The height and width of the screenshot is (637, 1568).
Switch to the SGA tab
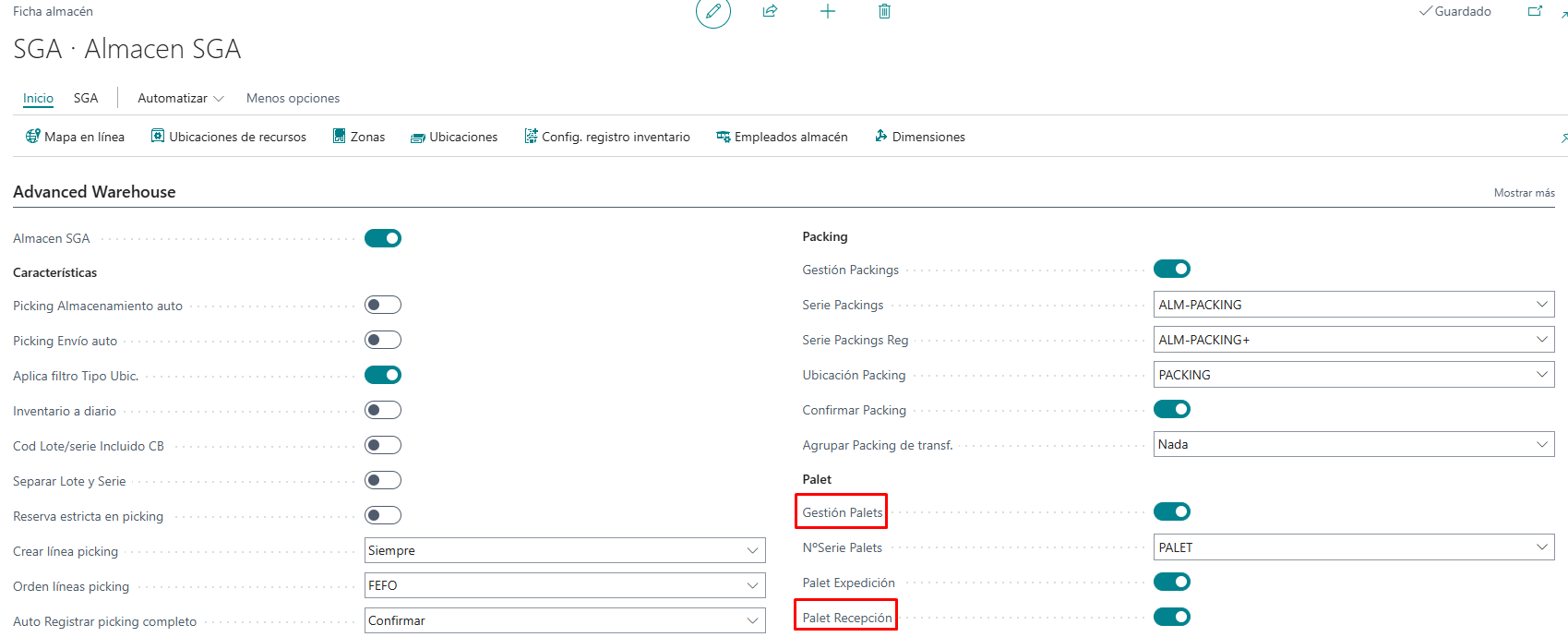click(86, 98)
